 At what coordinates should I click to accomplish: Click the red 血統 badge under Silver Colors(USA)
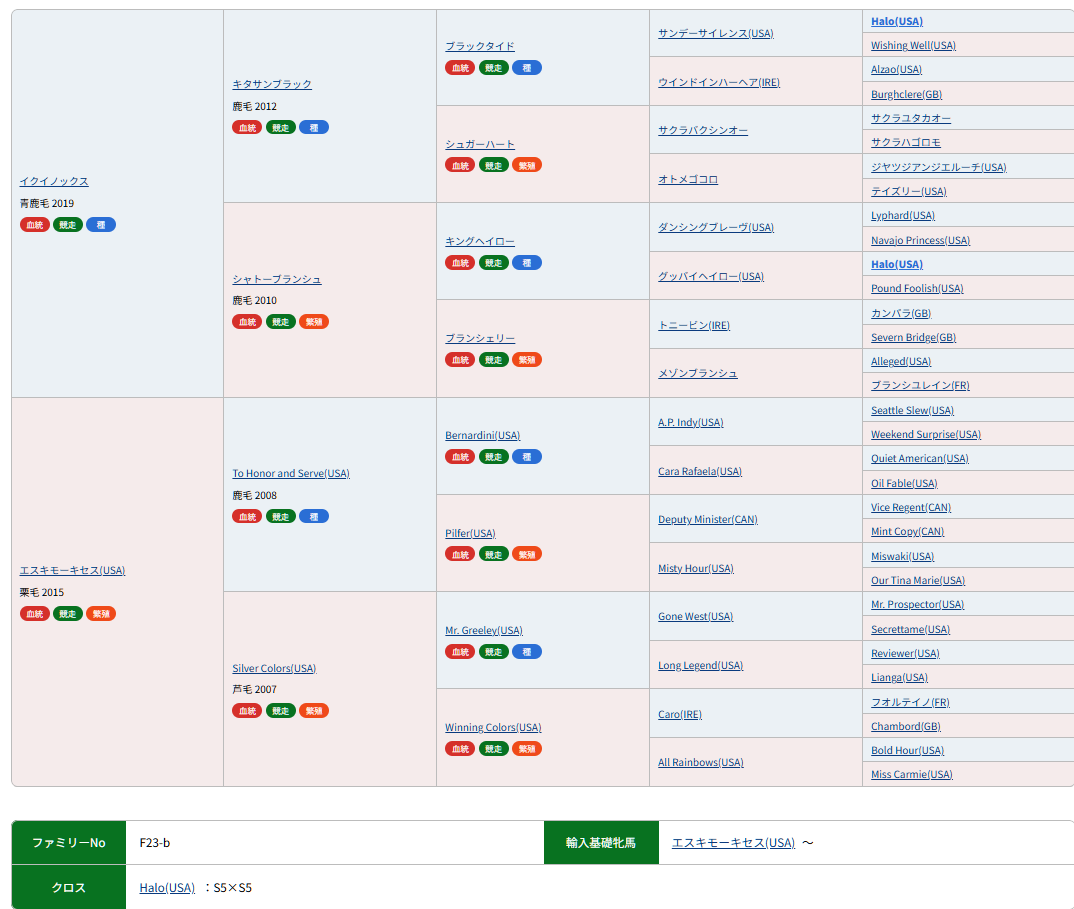coord(247,711)
